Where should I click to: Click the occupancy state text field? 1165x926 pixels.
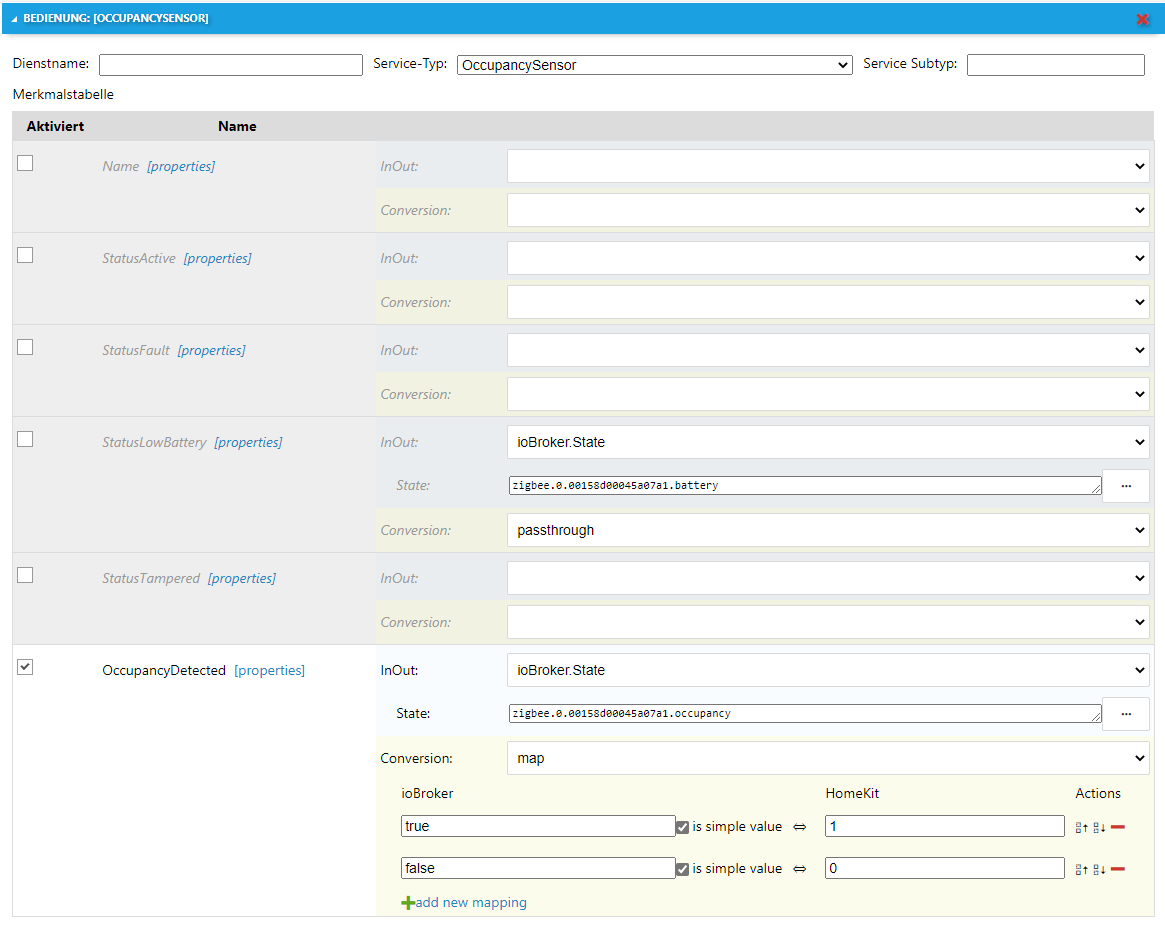click(805, 714)
